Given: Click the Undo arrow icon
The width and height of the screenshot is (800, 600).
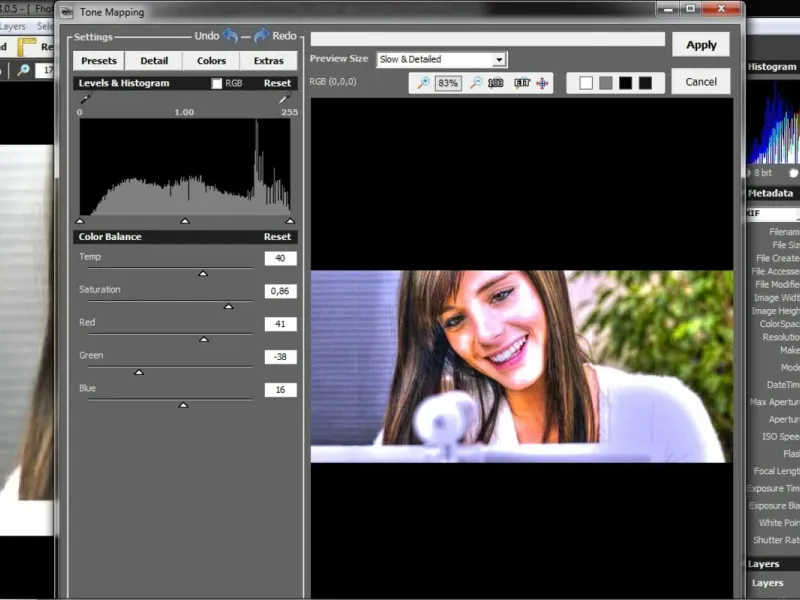Looking at the screenshot, I should click(x=231, y=36).
